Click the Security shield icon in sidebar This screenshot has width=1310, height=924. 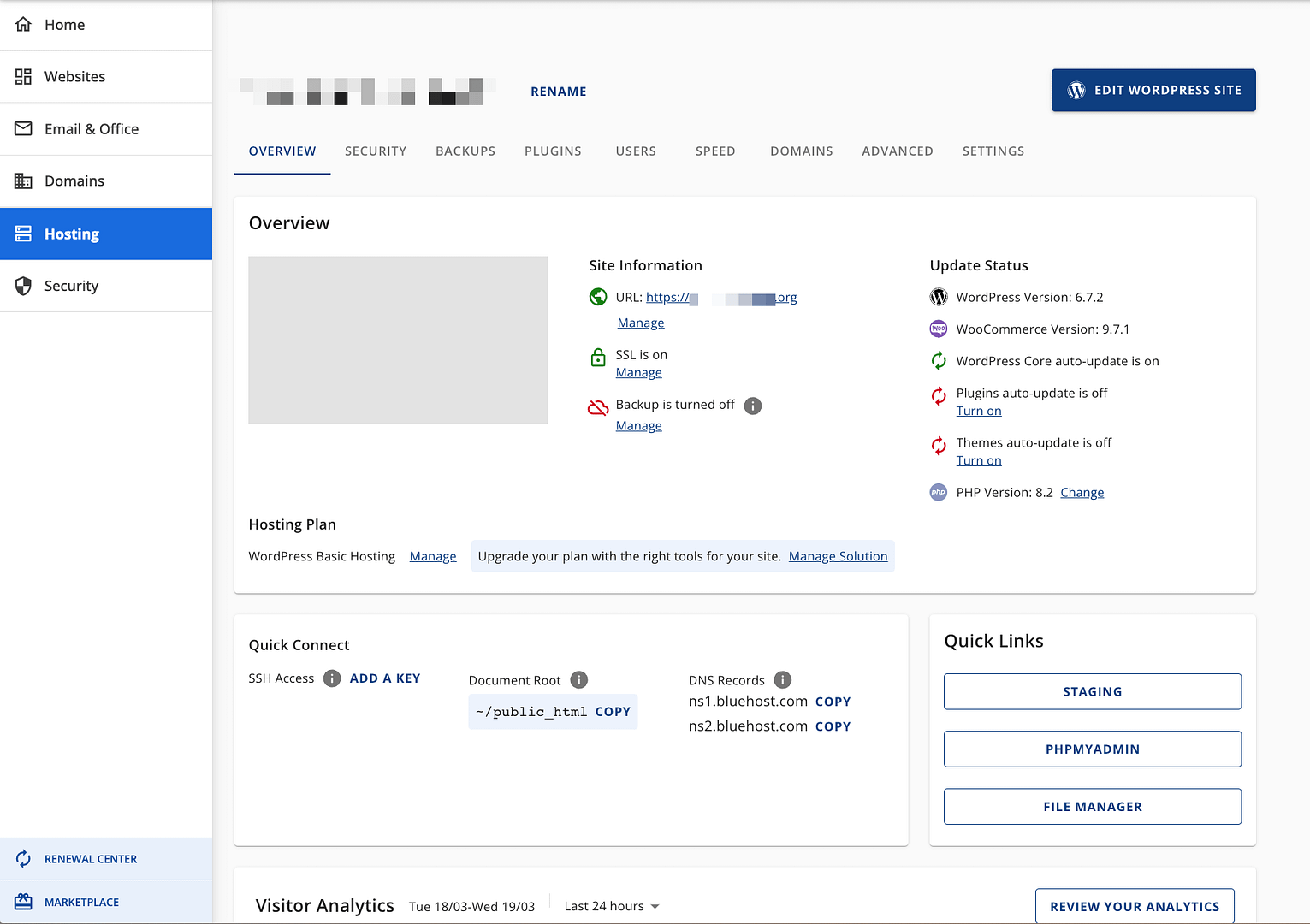point(23,286)
